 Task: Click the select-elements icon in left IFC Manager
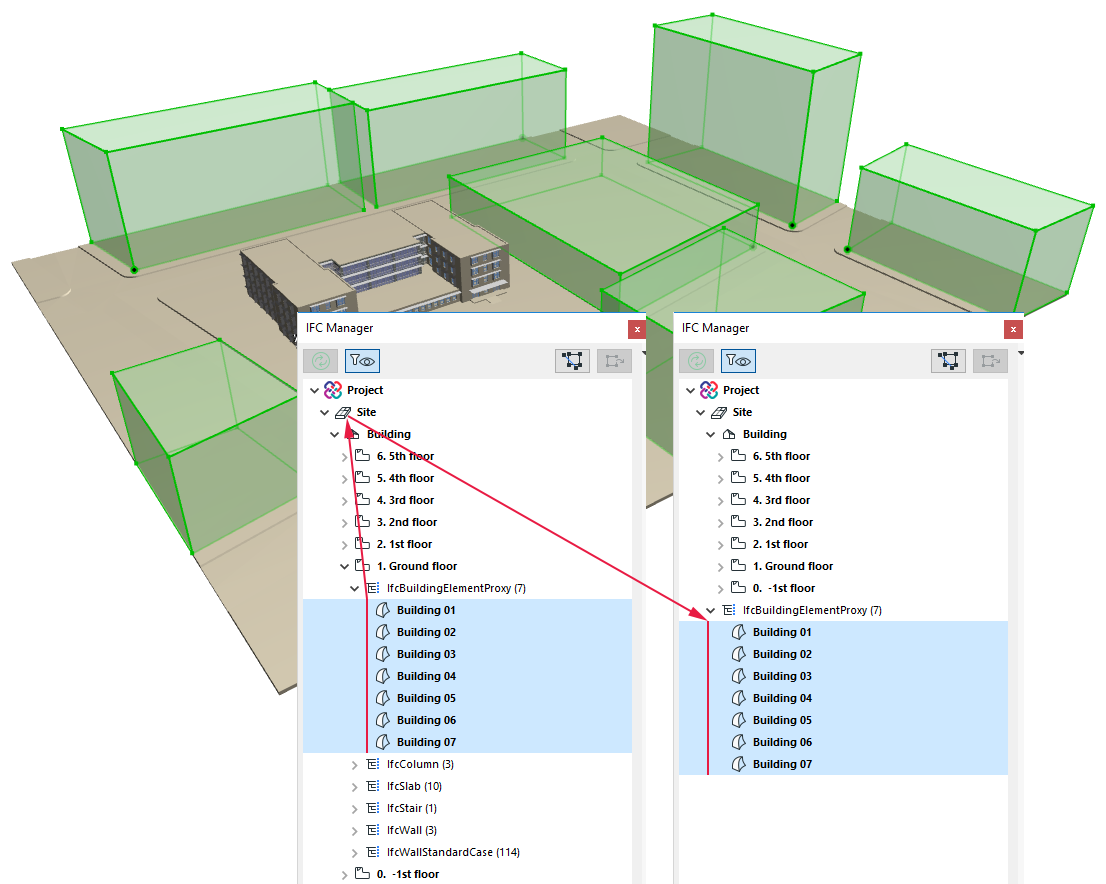pos(572,361)
